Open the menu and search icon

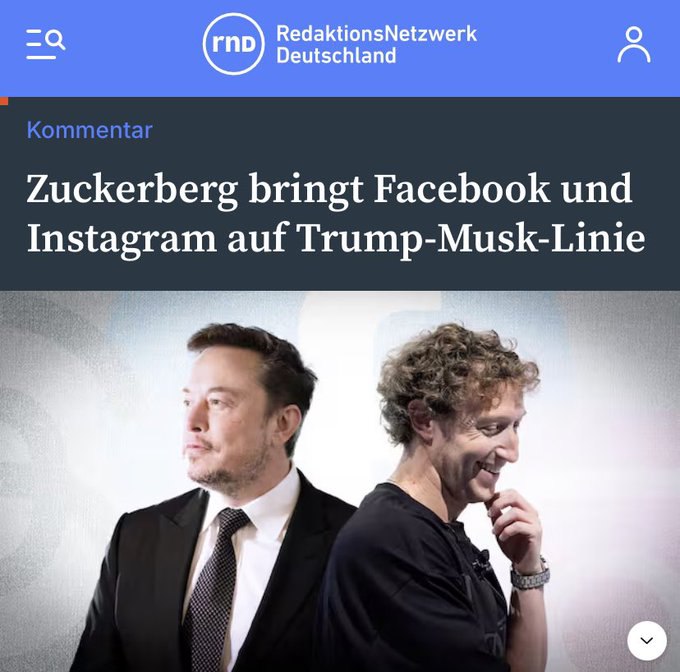click(46, 44)
